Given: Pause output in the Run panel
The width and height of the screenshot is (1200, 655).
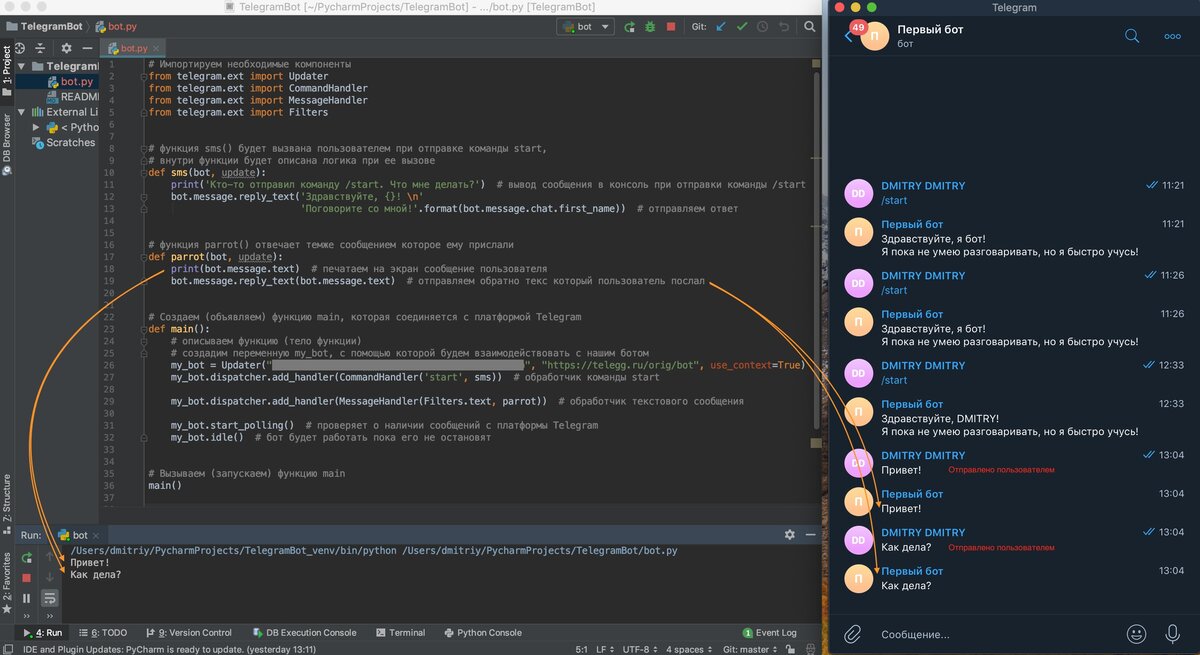Looking at the screenshot, I should coord(27,598).
